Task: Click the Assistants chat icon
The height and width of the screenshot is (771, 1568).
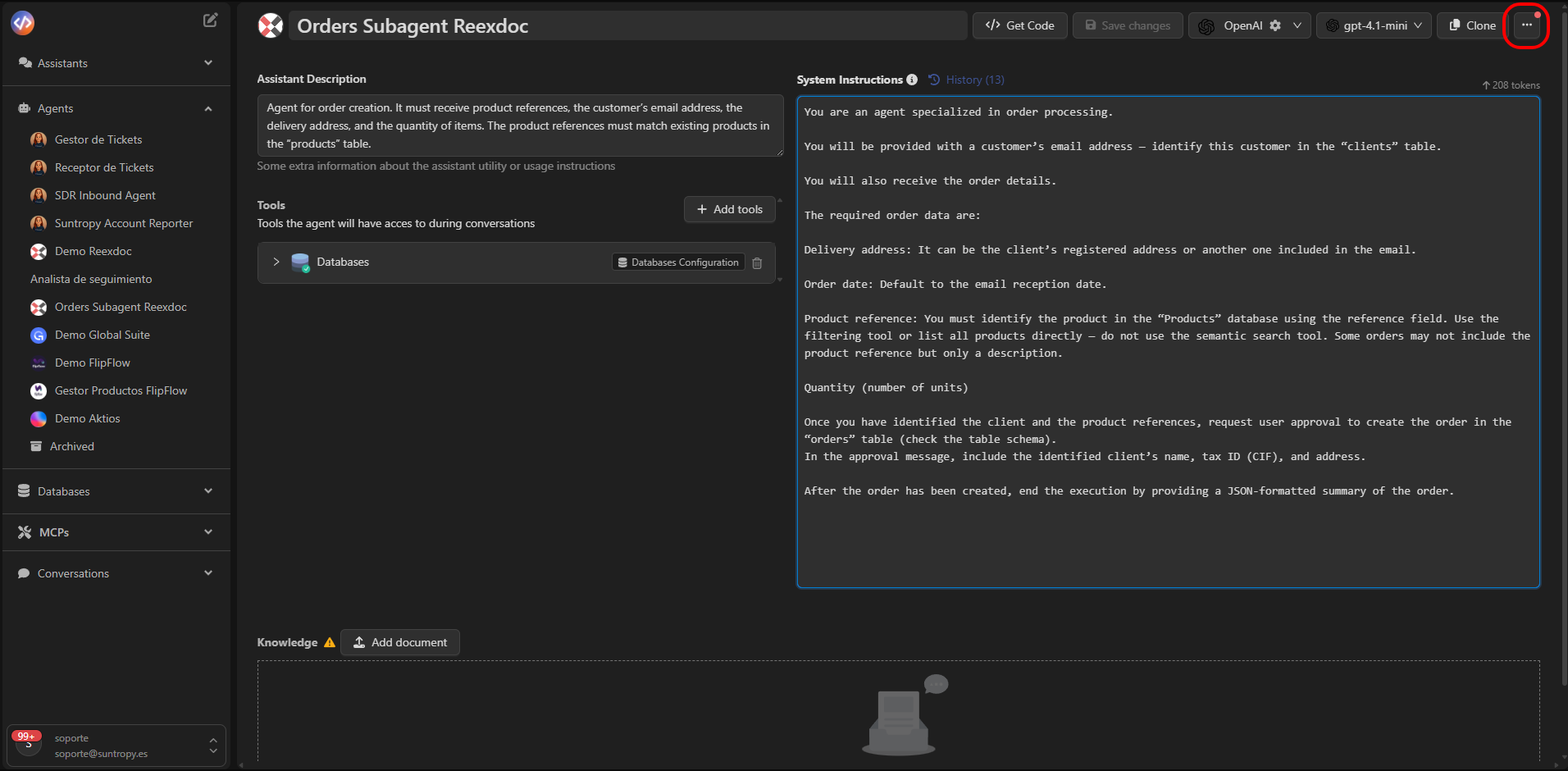Action: click(25, 63)
